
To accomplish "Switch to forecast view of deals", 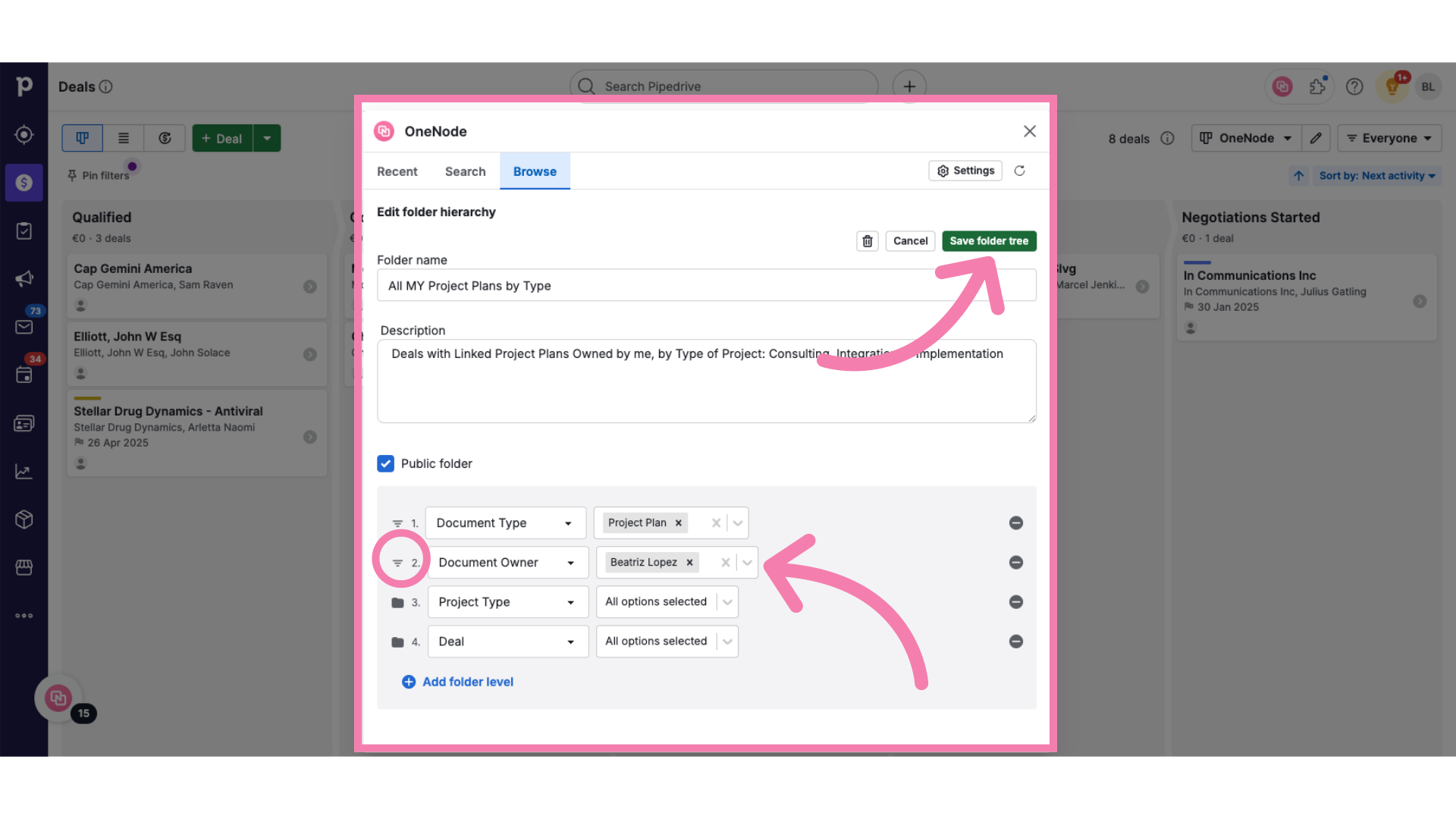I will [165, 138].
